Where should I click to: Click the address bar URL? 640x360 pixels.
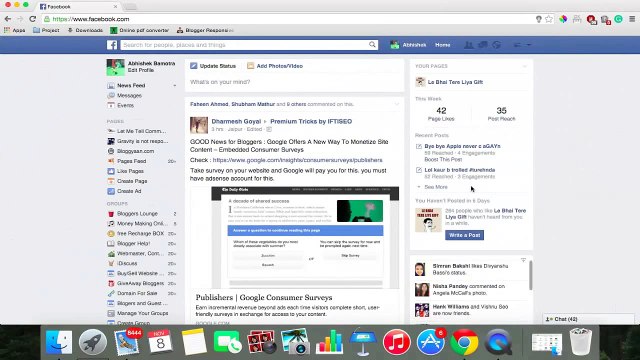pos(91,19)
